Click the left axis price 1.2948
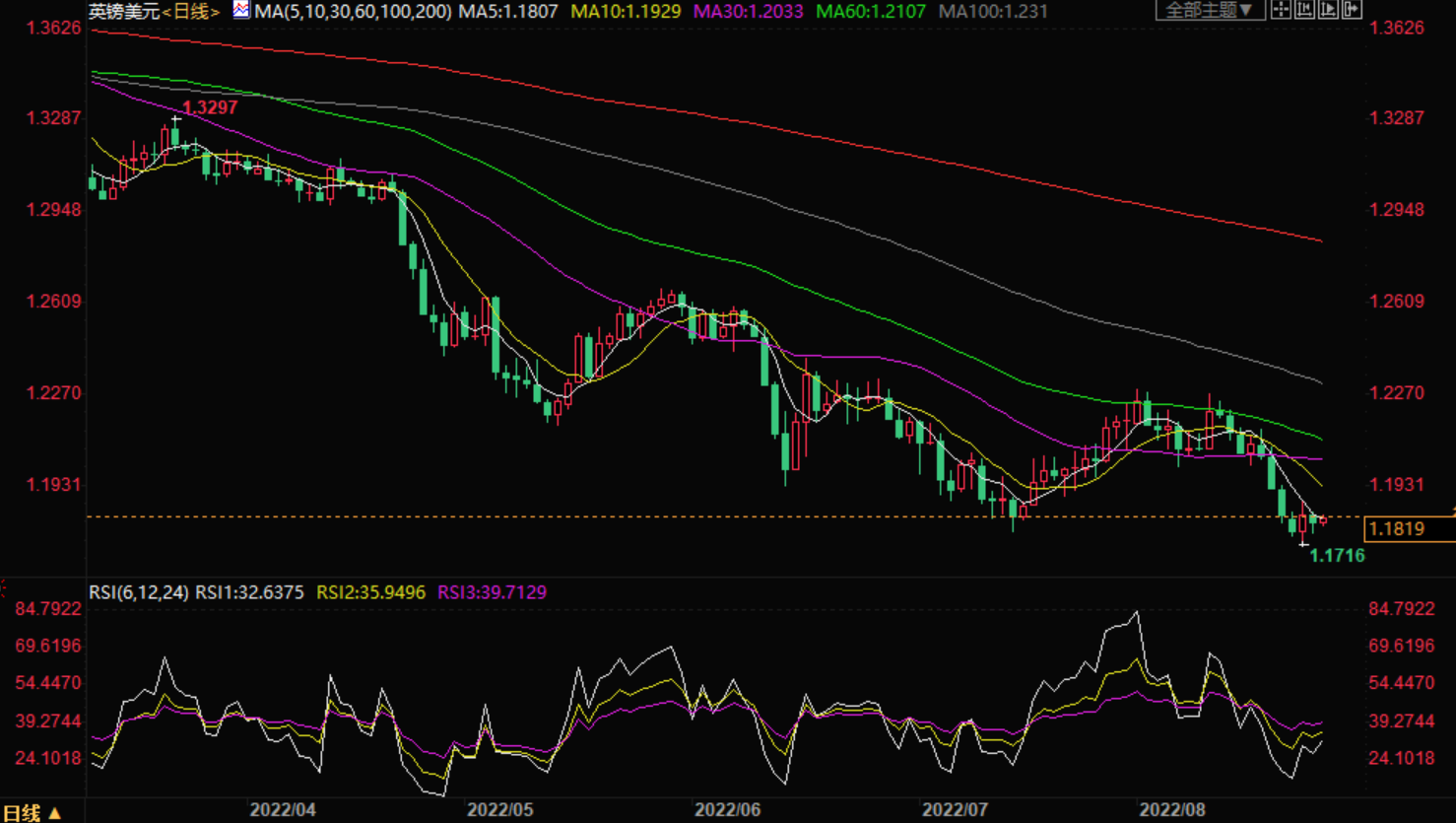This screenshot has width=1456, height=823. click(x=53, y=209)
